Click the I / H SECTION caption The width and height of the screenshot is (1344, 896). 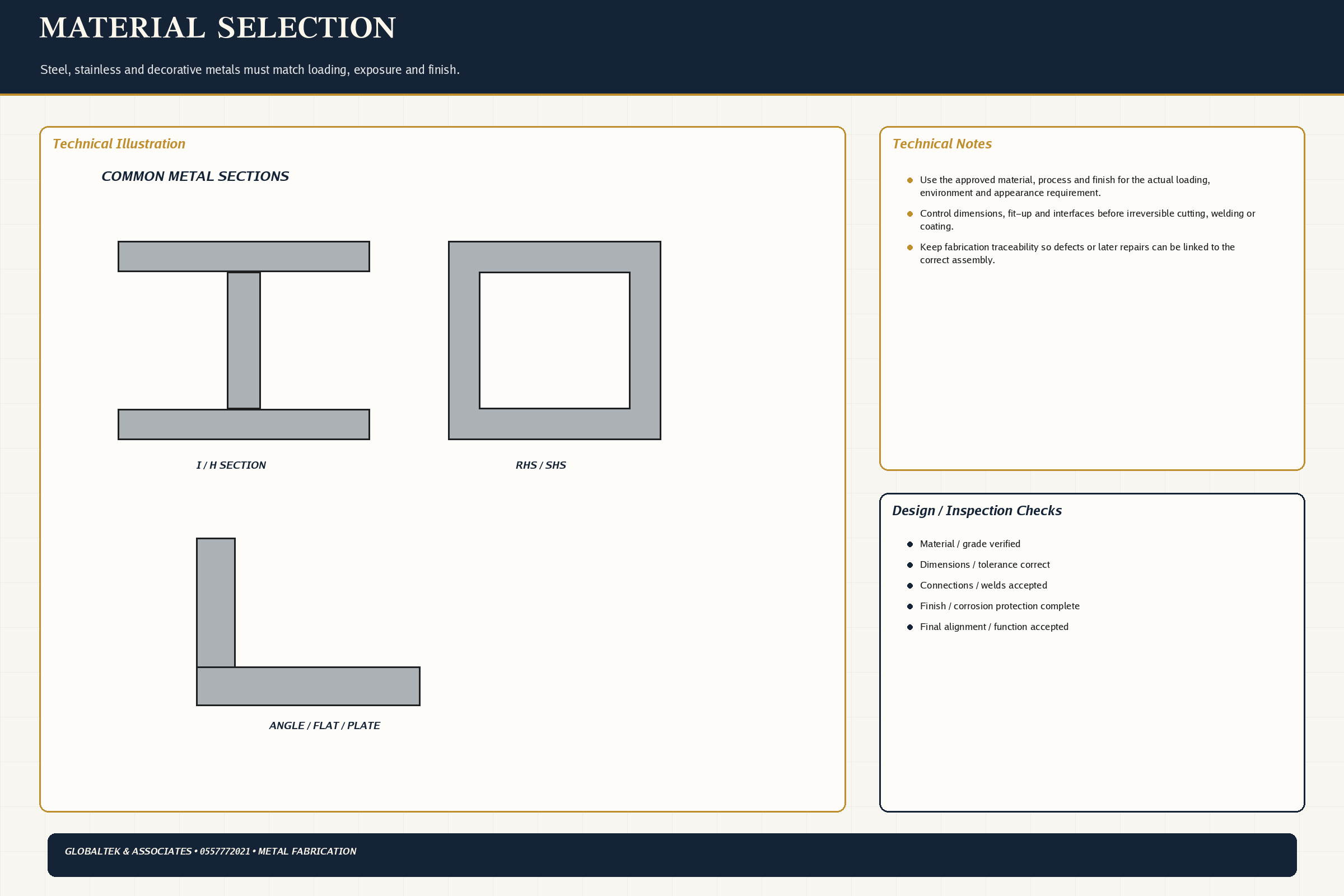click(231, 465)
